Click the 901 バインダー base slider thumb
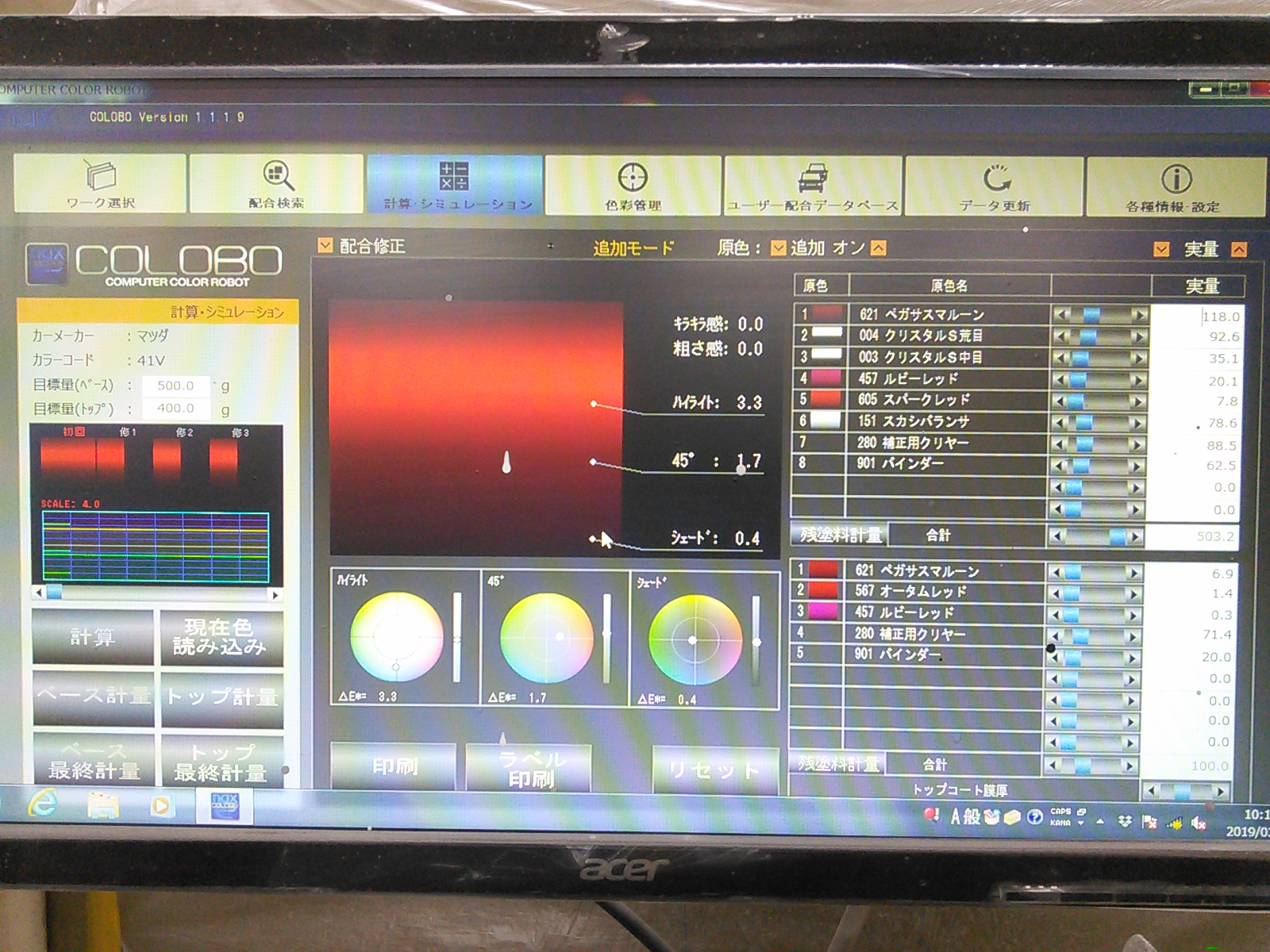Screen dimensions: 1270x952 click(x=1081, y=466)
